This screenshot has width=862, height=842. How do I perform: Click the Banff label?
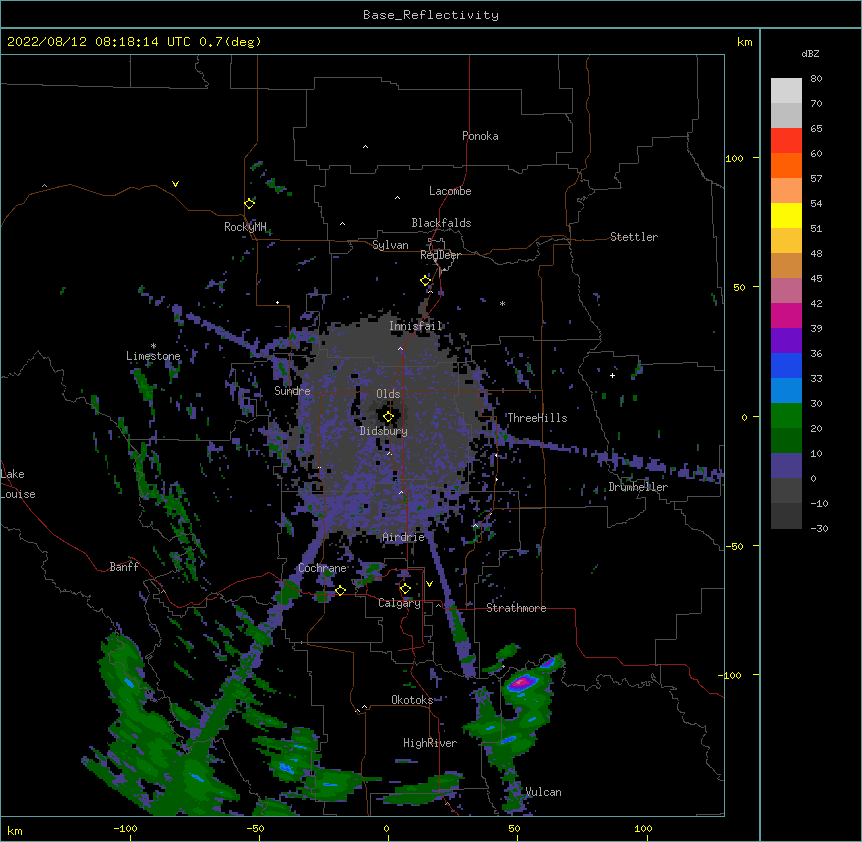point(124,567)
